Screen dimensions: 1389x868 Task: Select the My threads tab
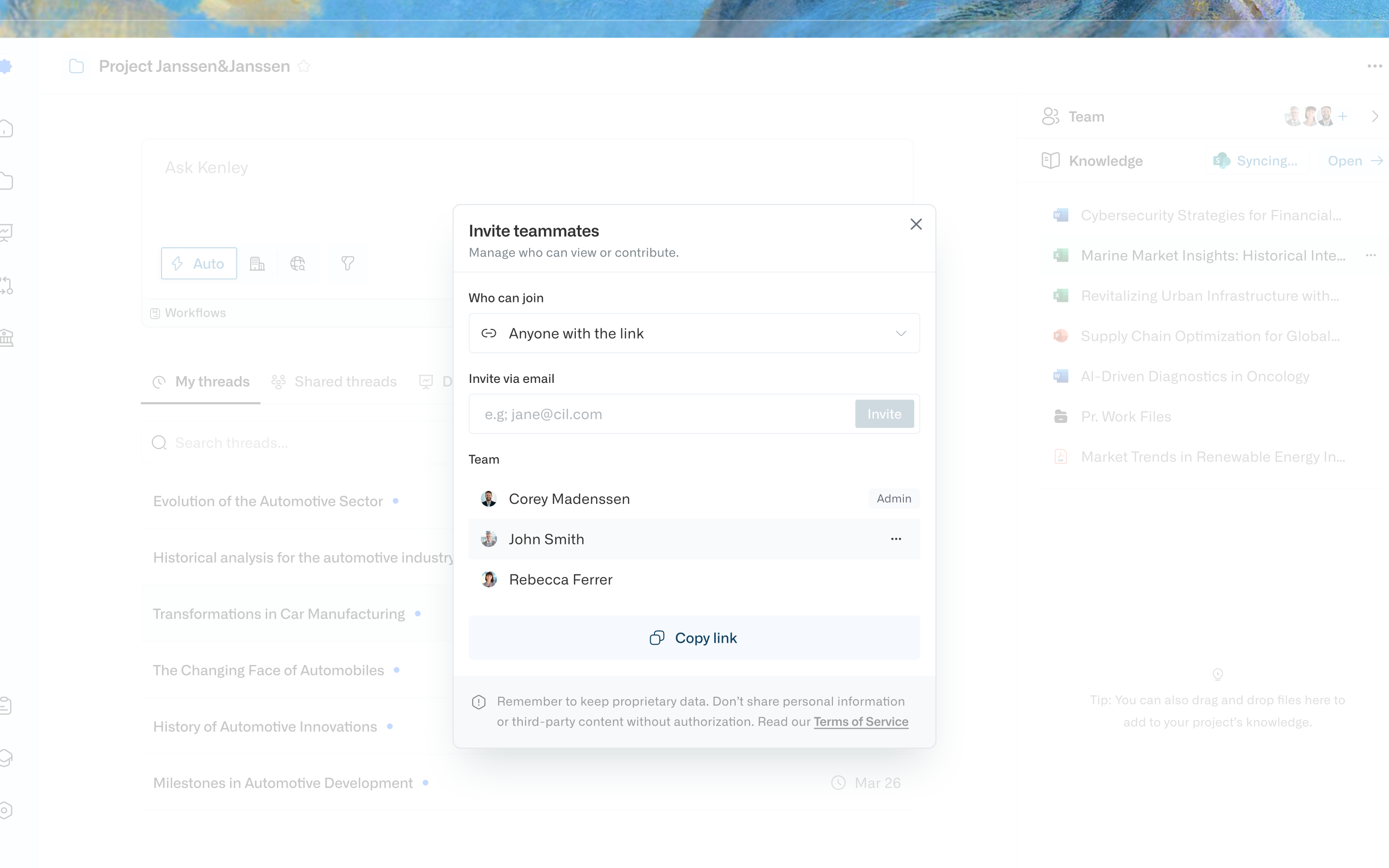click(x=201, y=382)
